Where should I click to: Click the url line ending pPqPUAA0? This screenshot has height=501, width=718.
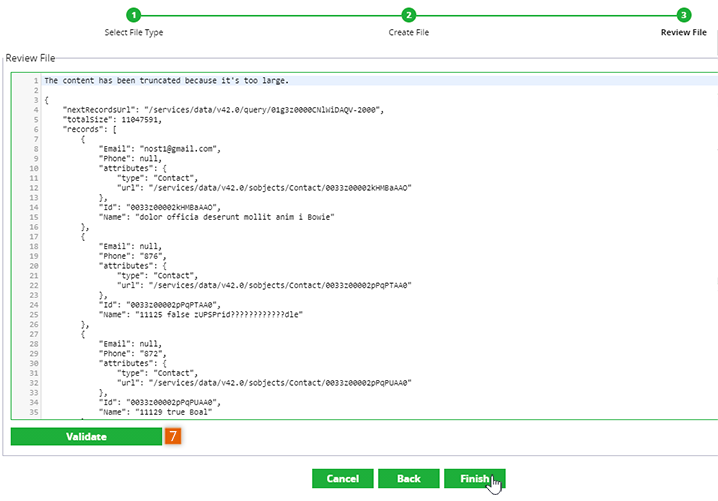(264, 383)
